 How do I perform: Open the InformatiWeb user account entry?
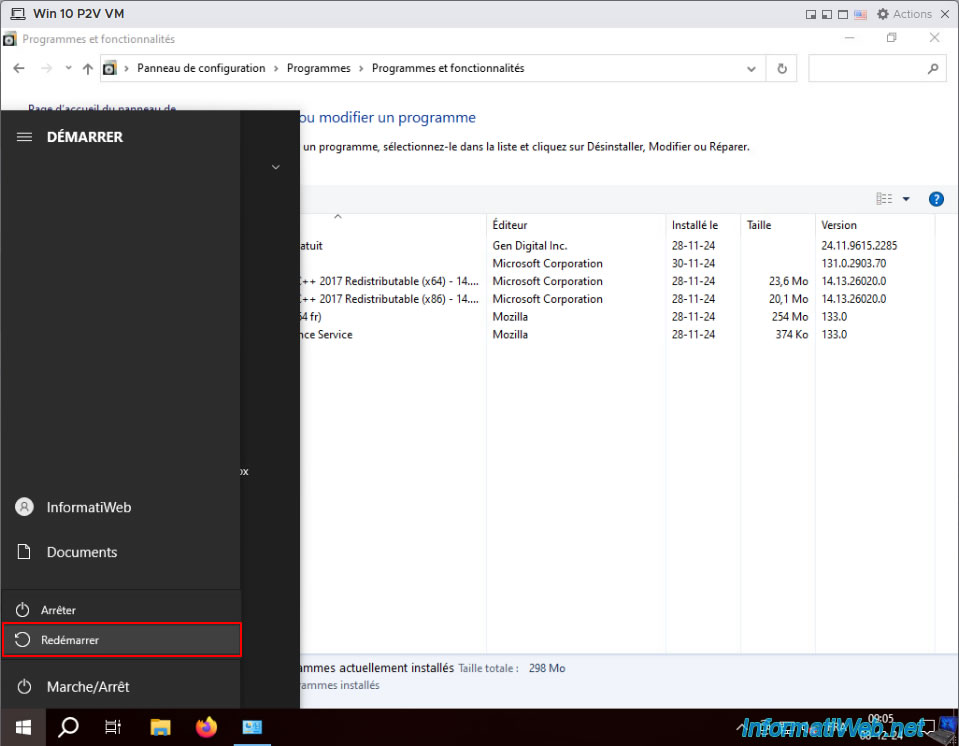point(120,507)
